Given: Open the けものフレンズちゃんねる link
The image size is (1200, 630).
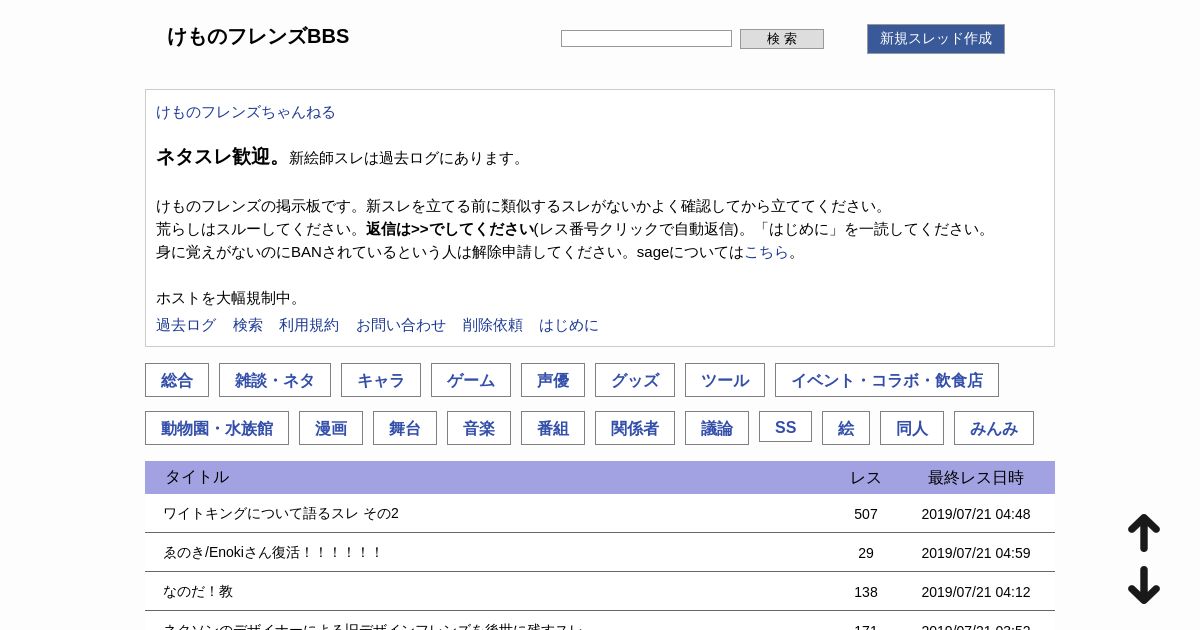Looking at the screenshot, I should (246, 112).
